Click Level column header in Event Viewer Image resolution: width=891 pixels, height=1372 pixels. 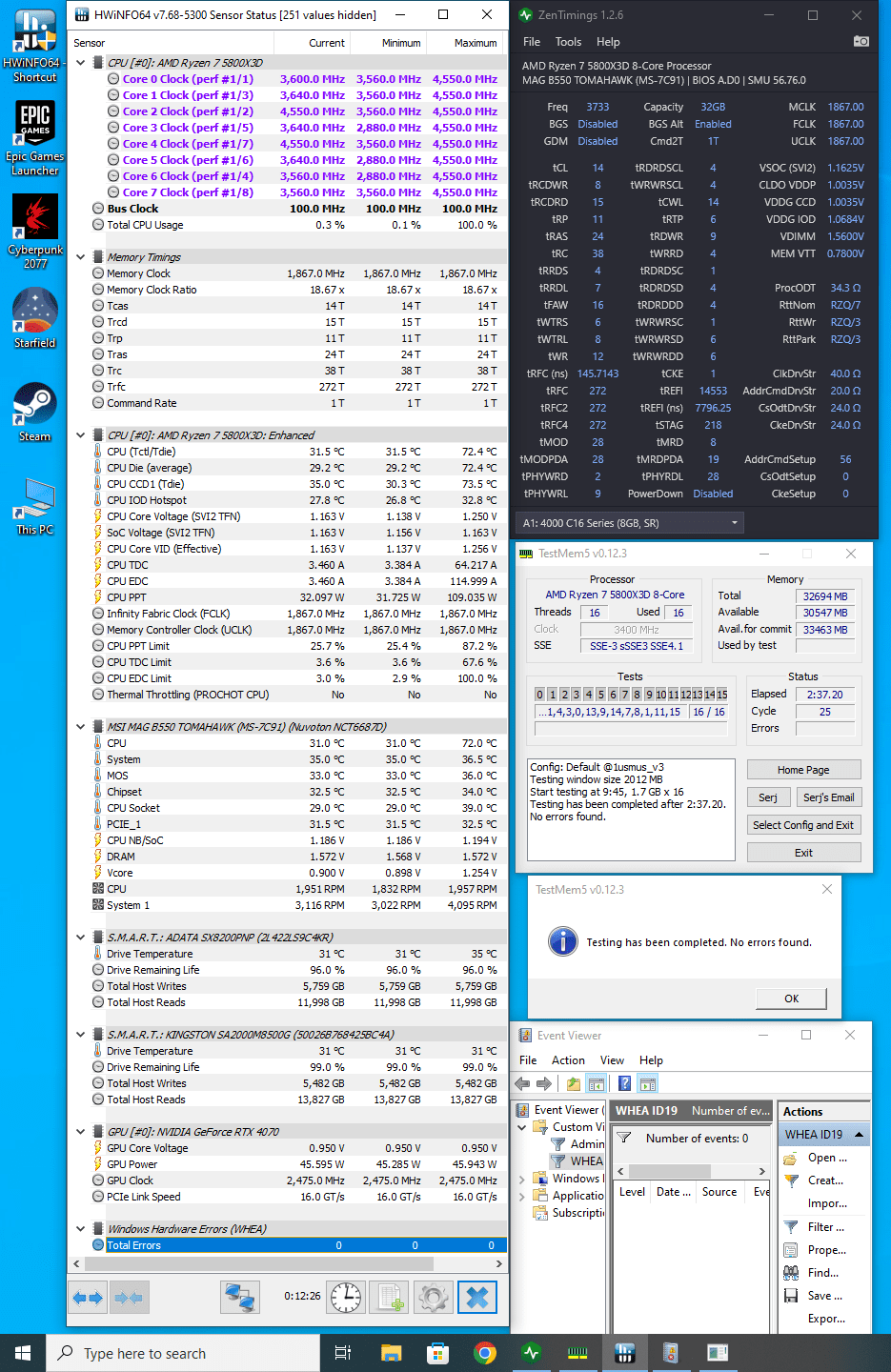coord(632,1192)
